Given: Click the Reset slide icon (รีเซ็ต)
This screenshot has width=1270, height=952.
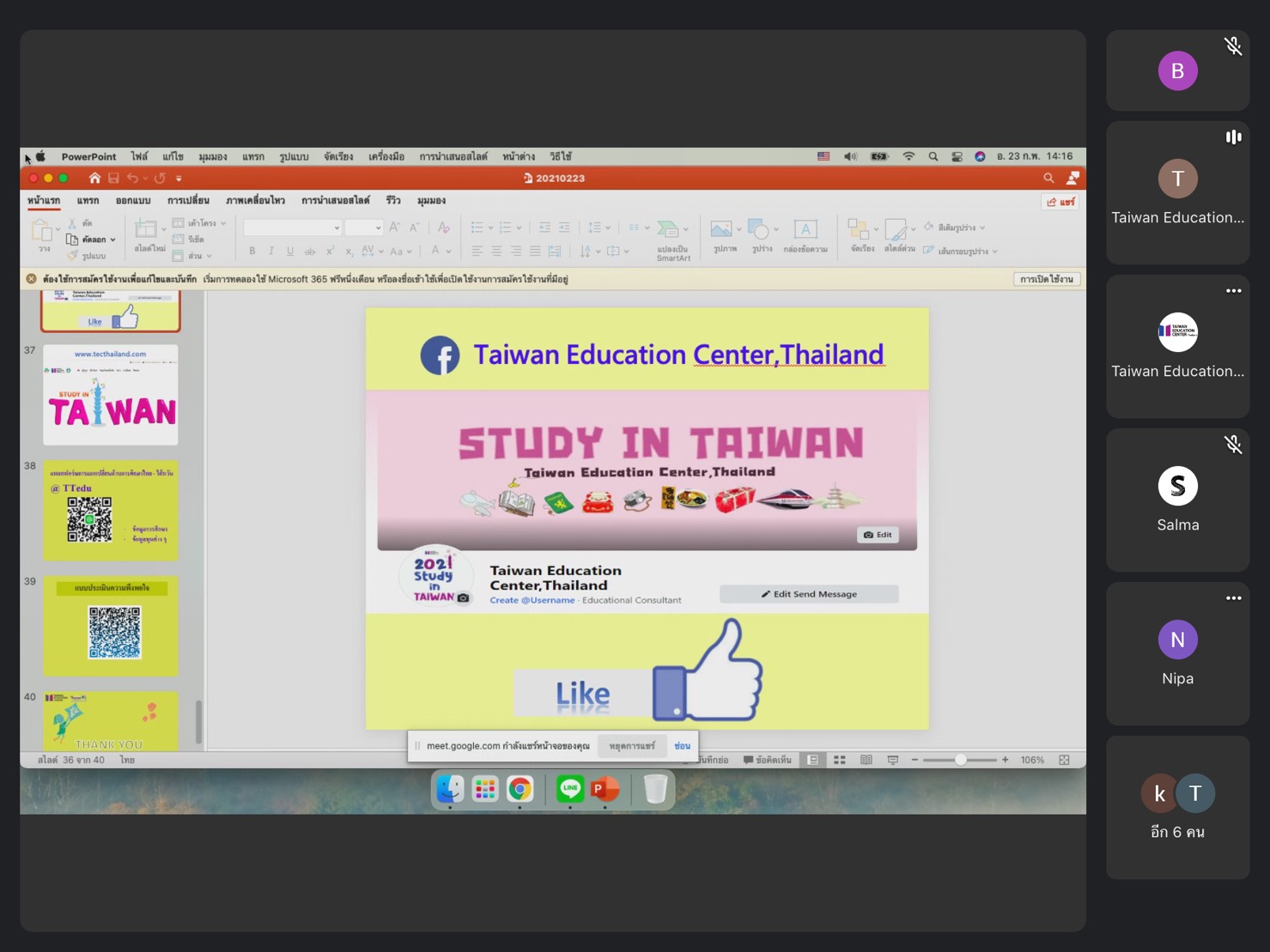Looking at the screenshot, I should coord(178,240).
